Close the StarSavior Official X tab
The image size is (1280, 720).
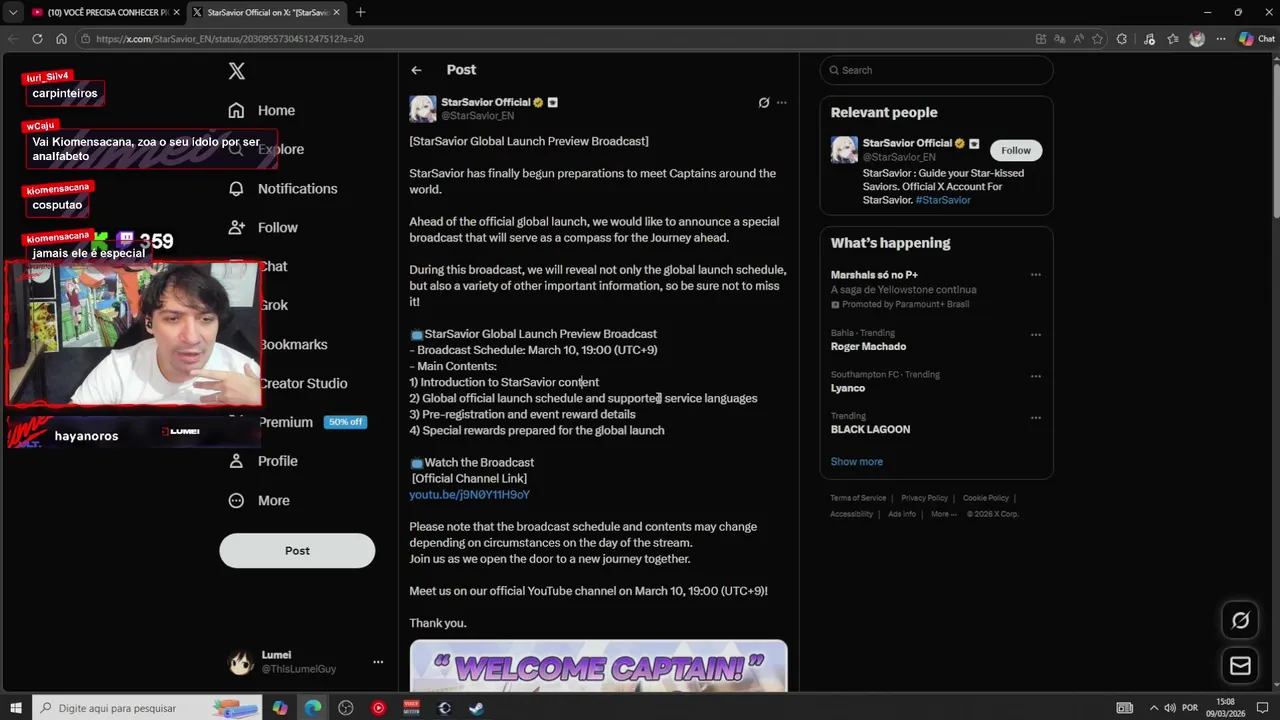click(x=335, y=12)
